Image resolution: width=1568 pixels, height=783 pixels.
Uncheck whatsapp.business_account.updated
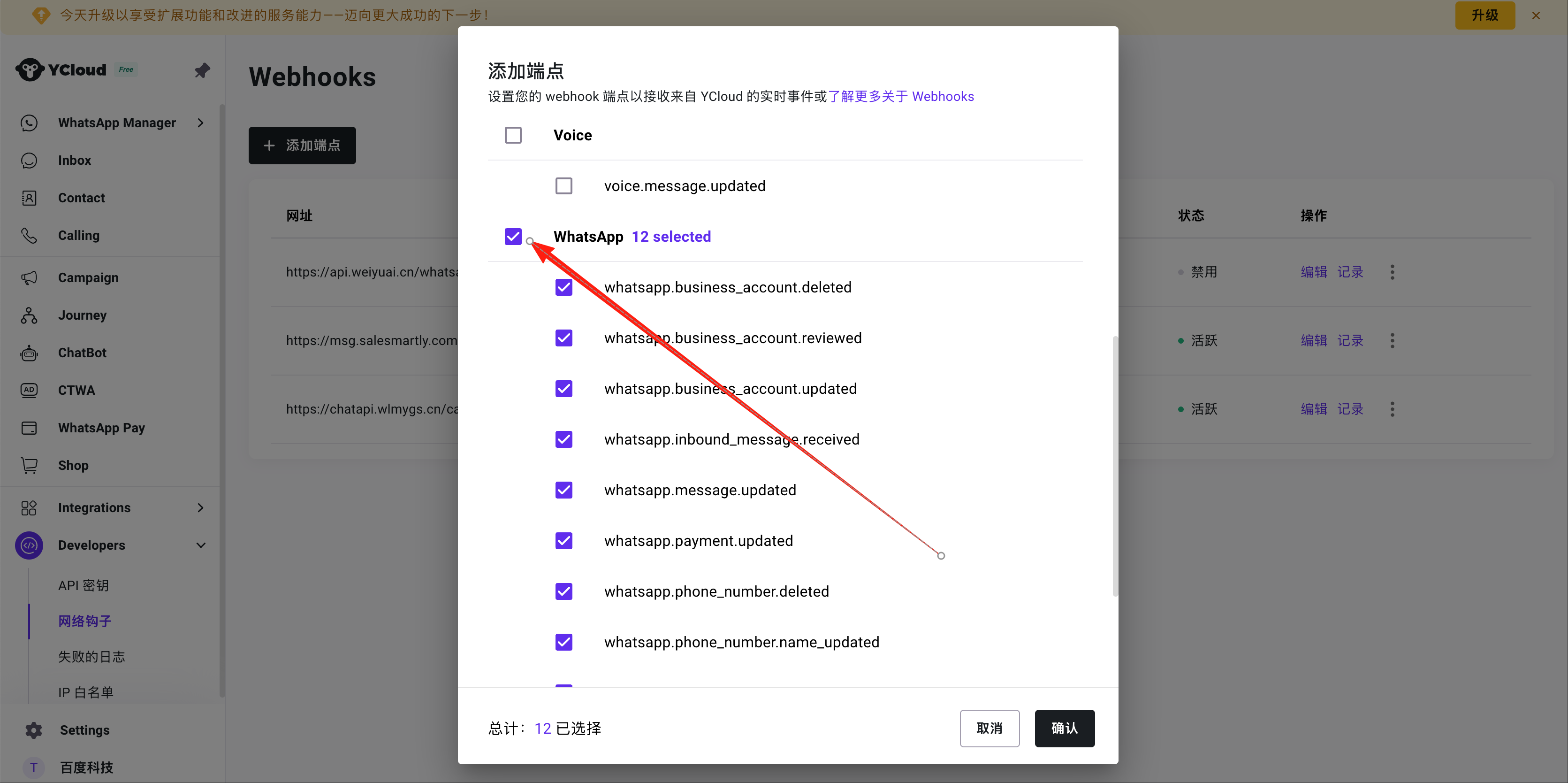pyautogui.click(x=563, y=389)
